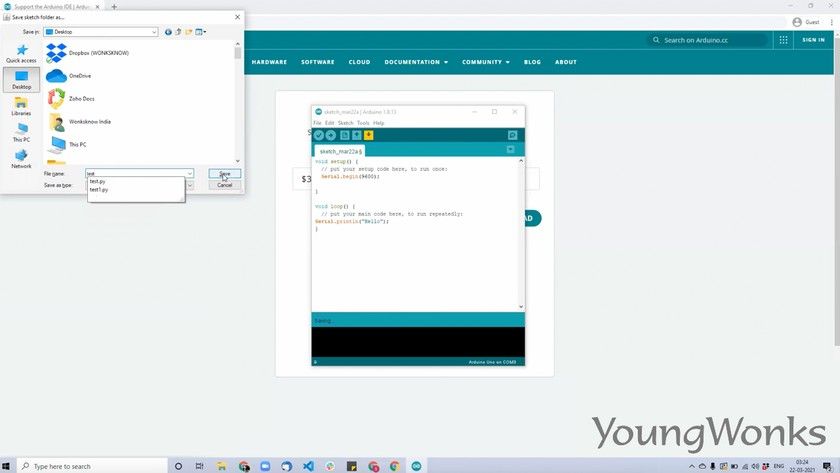Select This PC item in file list
Screen dimensions: 840x473
(66, 145)
